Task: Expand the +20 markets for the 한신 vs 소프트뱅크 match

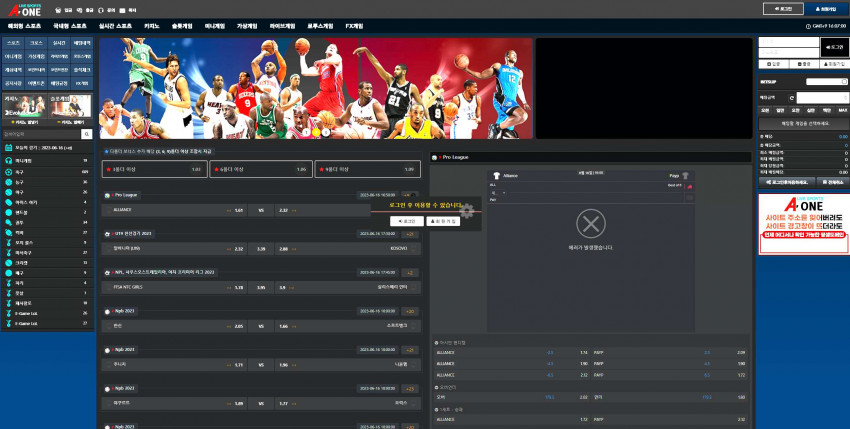Action: tap(410, 311)
